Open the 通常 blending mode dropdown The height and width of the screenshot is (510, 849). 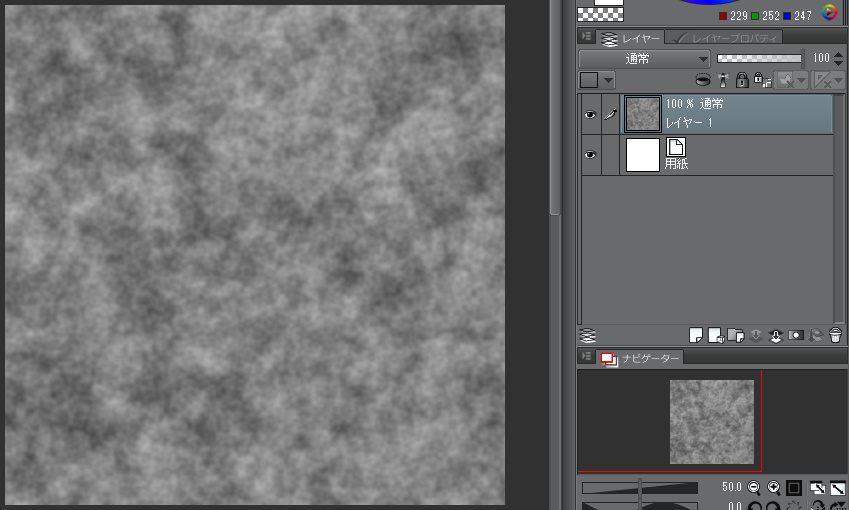644,58
